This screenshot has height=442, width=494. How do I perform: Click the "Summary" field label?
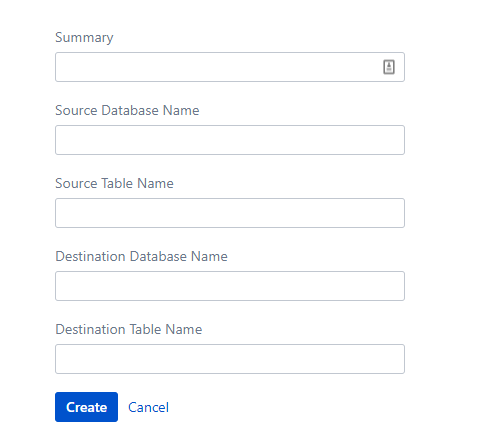pyautogui.click(x=84, y=37)
